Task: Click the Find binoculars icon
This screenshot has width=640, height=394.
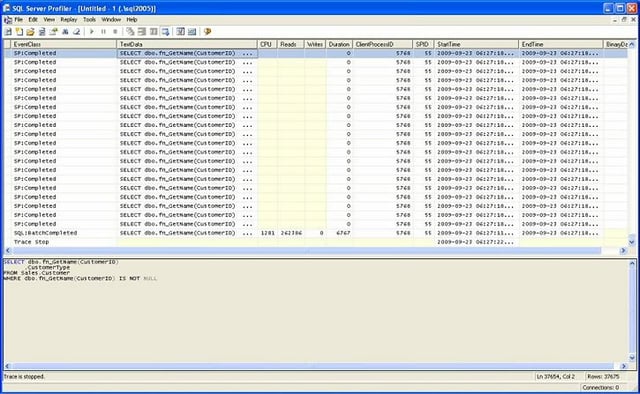Action: tap(65, 31)
